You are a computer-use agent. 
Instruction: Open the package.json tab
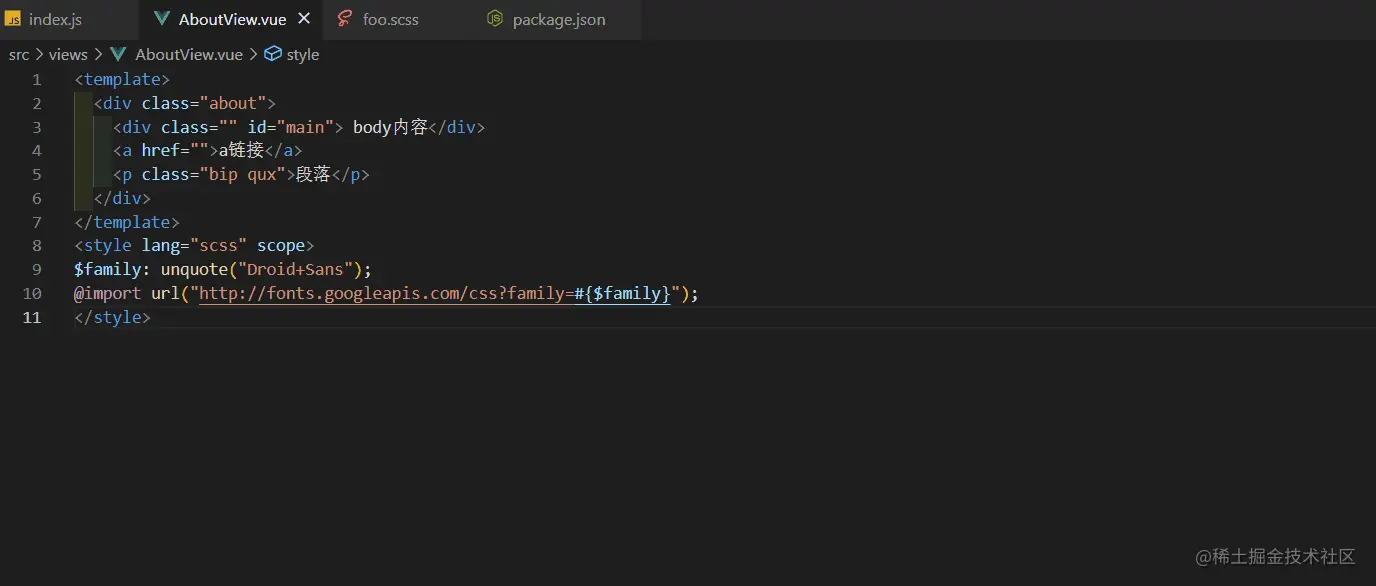[x=559, y=19]
